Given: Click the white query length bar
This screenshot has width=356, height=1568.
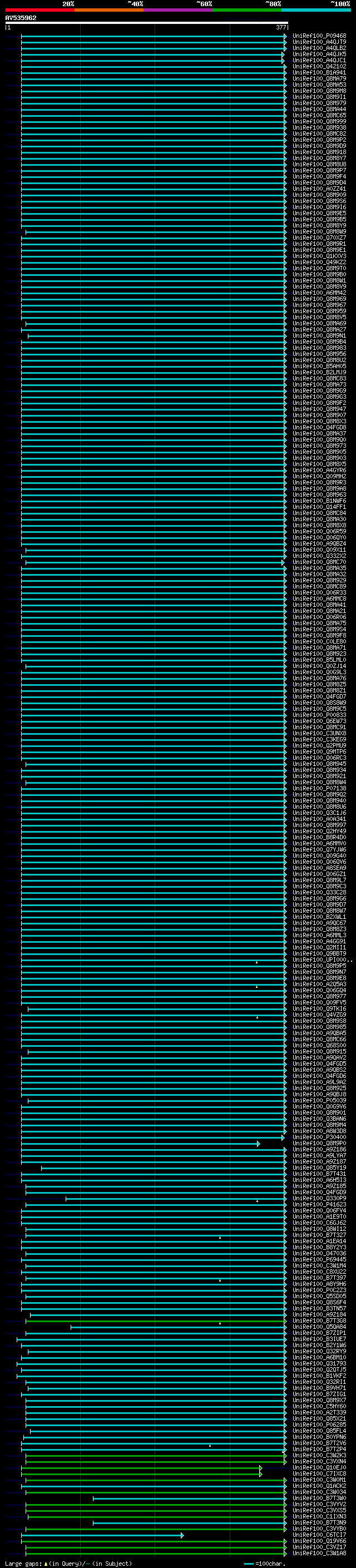Looking at the screenshot, I should click(147, 22).
